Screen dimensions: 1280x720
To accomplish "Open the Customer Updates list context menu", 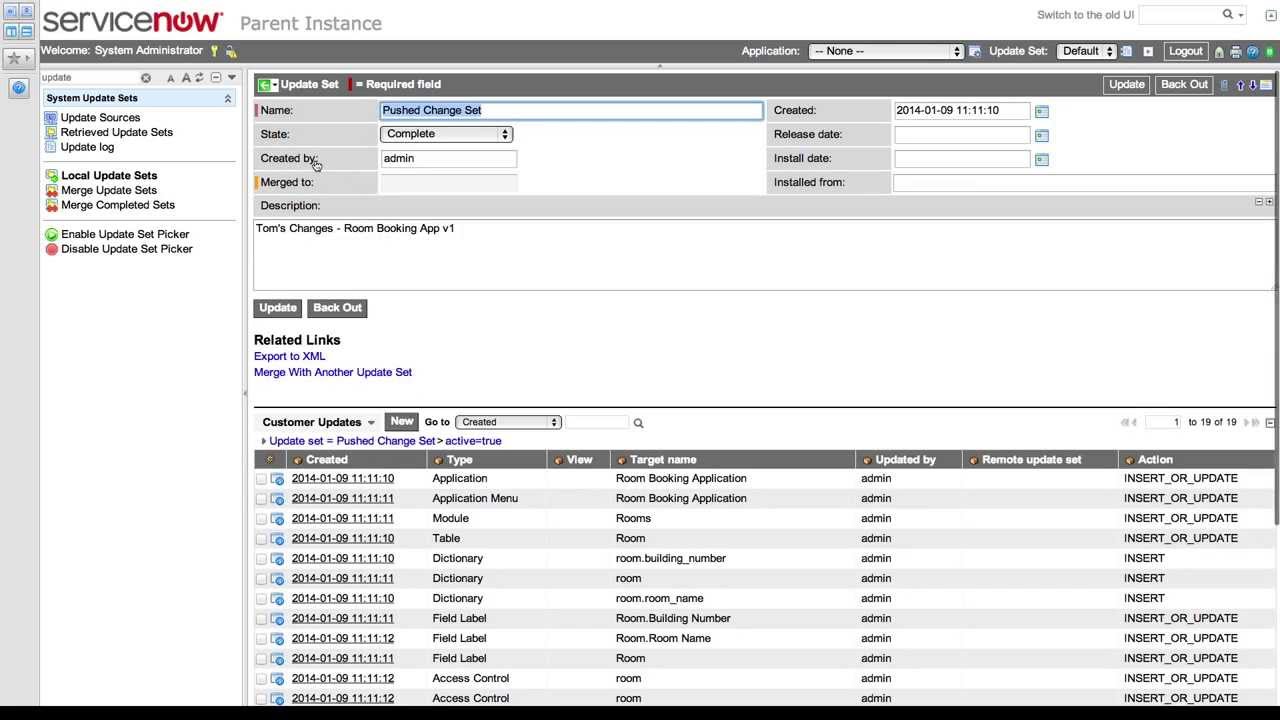I will tap(371, 423).
